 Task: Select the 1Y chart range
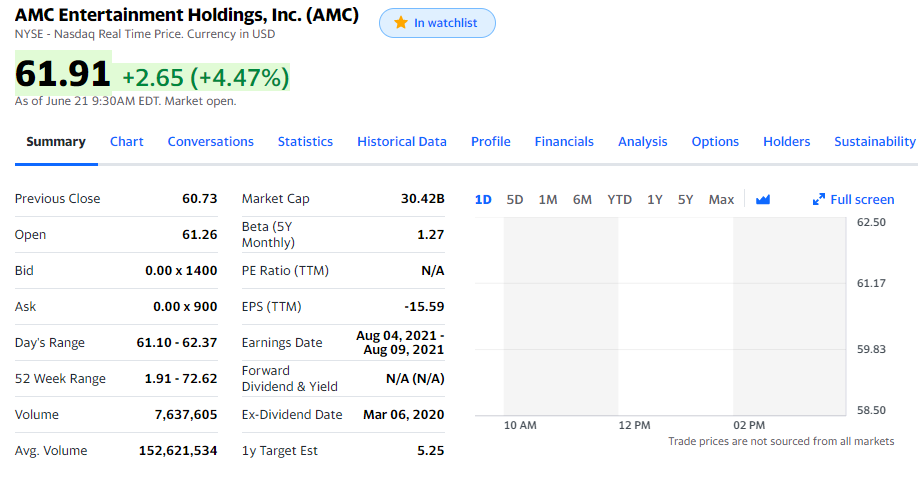(x=655, y=200)
